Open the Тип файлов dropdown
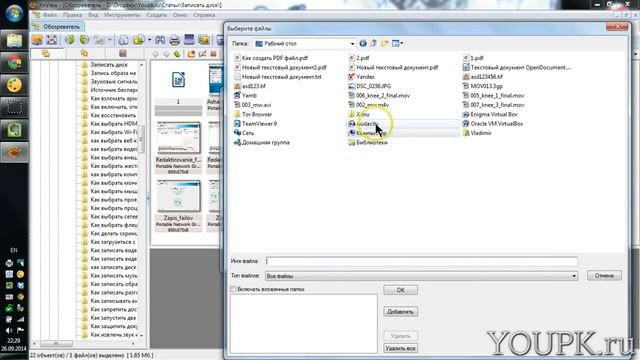This screenshot has width=640, height=360. click(574, 276)
